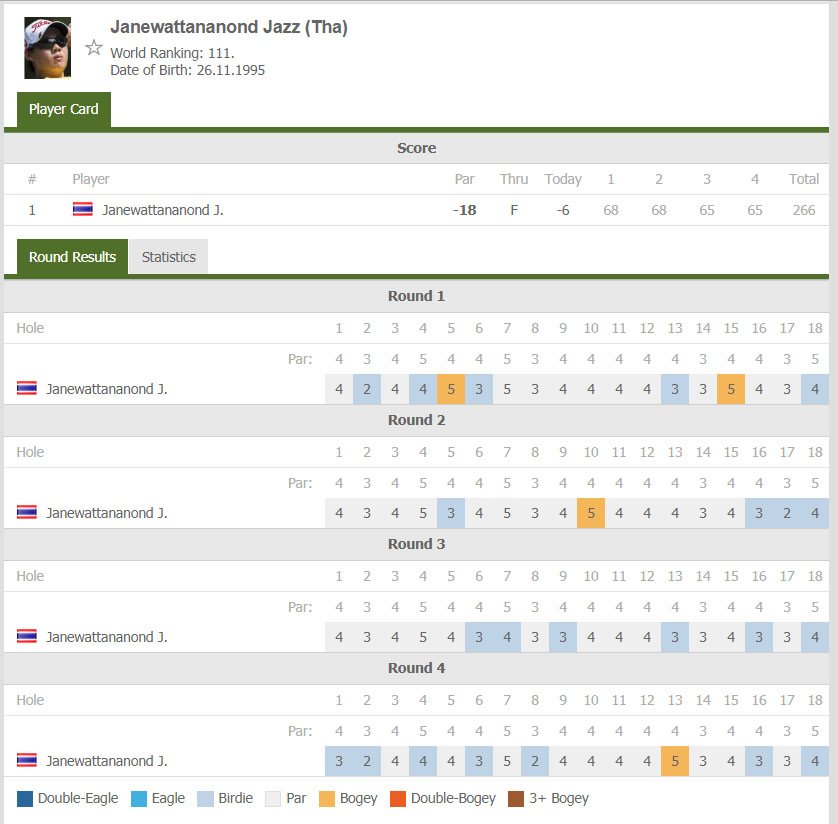Click the Thailand flag in Round 3 row
Screen dimensions: 838x824
tap(27, 636)
